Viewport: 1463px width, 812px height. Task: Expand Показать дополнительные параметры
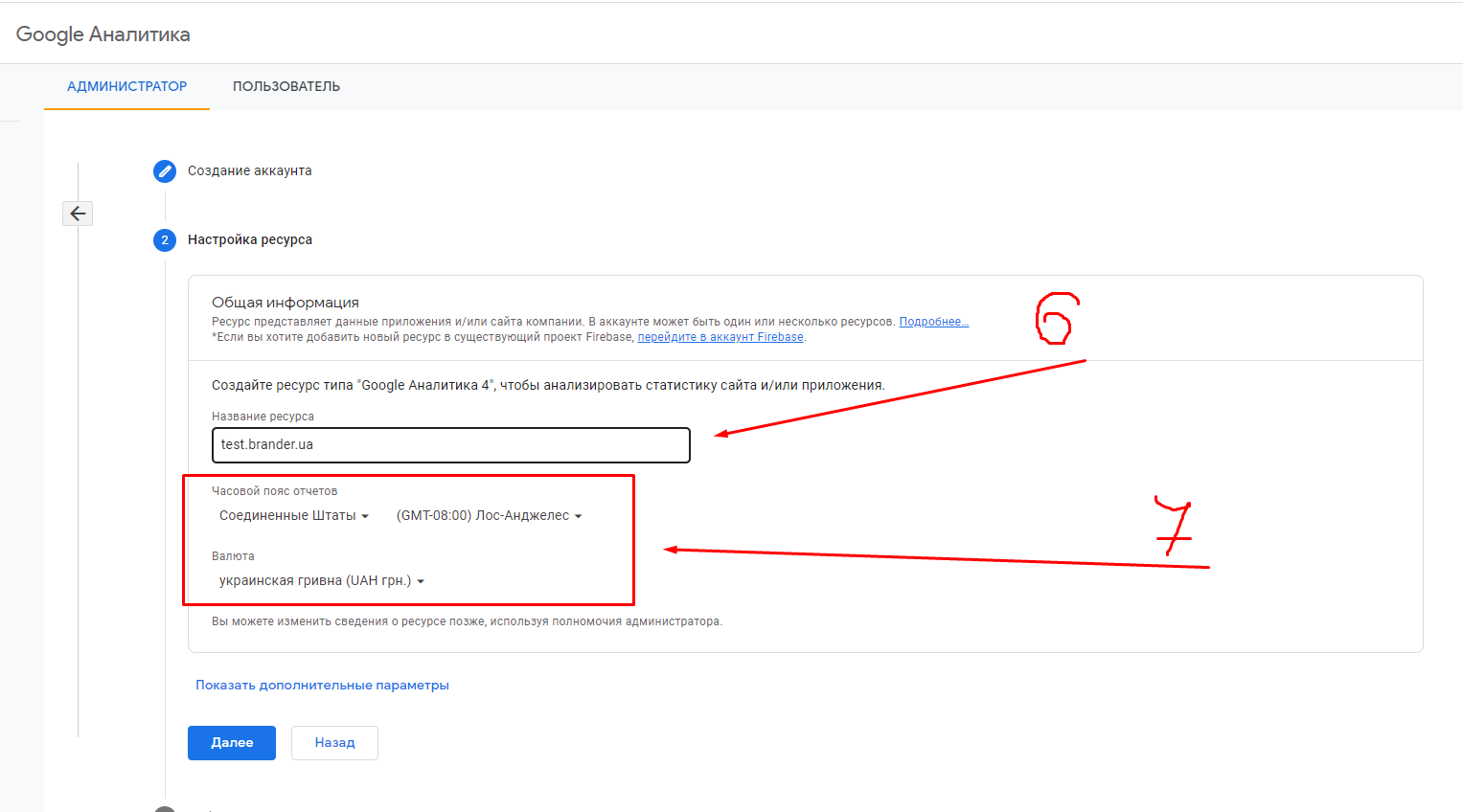click(x=322, y=686)
